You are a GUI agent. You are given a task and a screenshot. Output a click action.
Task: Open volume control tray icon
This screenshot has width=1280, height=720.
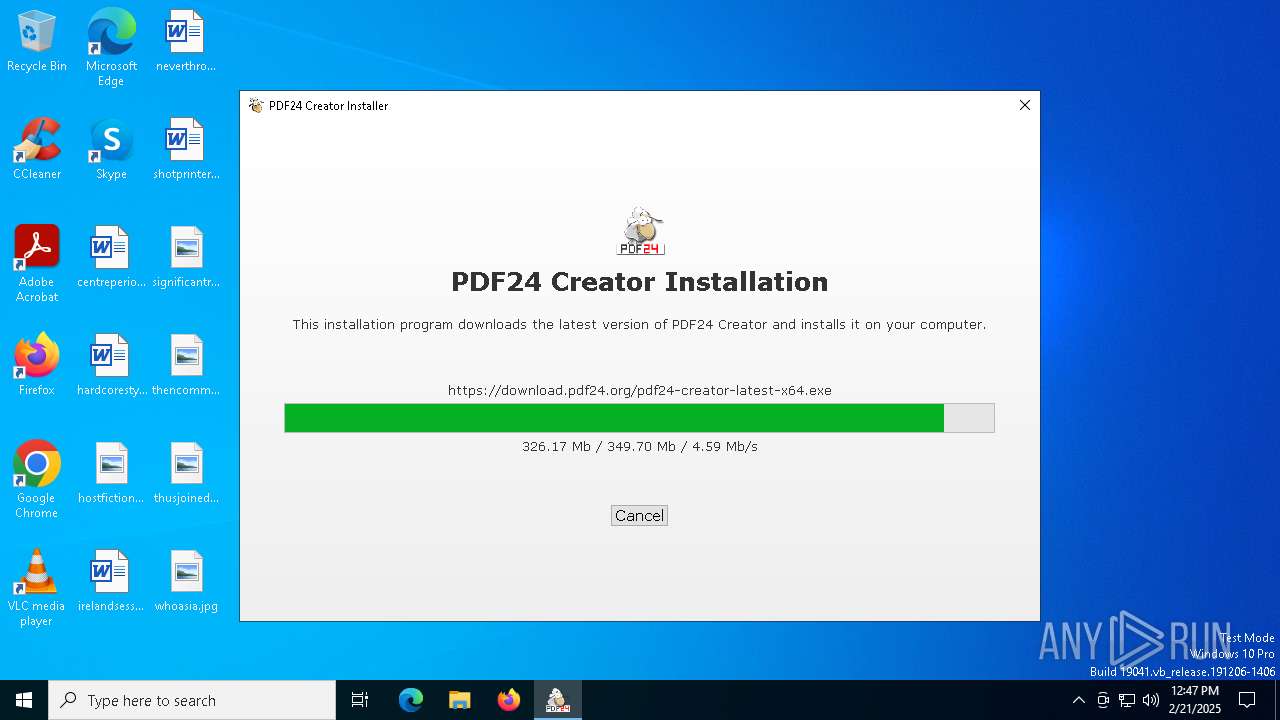(1151, 700)
